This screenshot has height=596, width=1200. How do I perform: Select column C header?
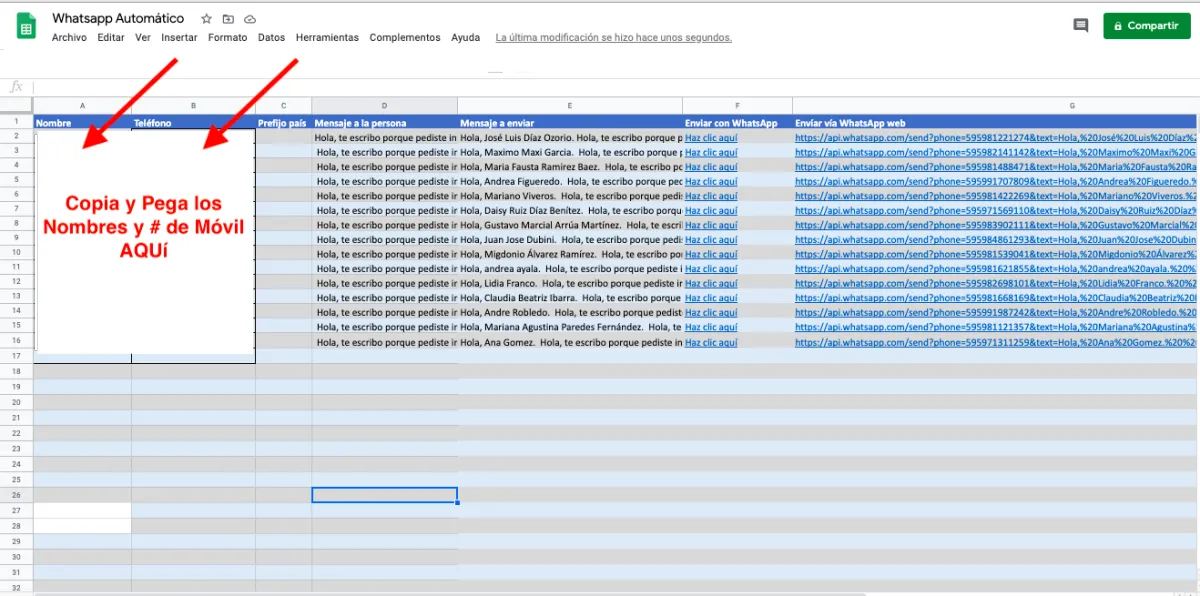point(284,106)
